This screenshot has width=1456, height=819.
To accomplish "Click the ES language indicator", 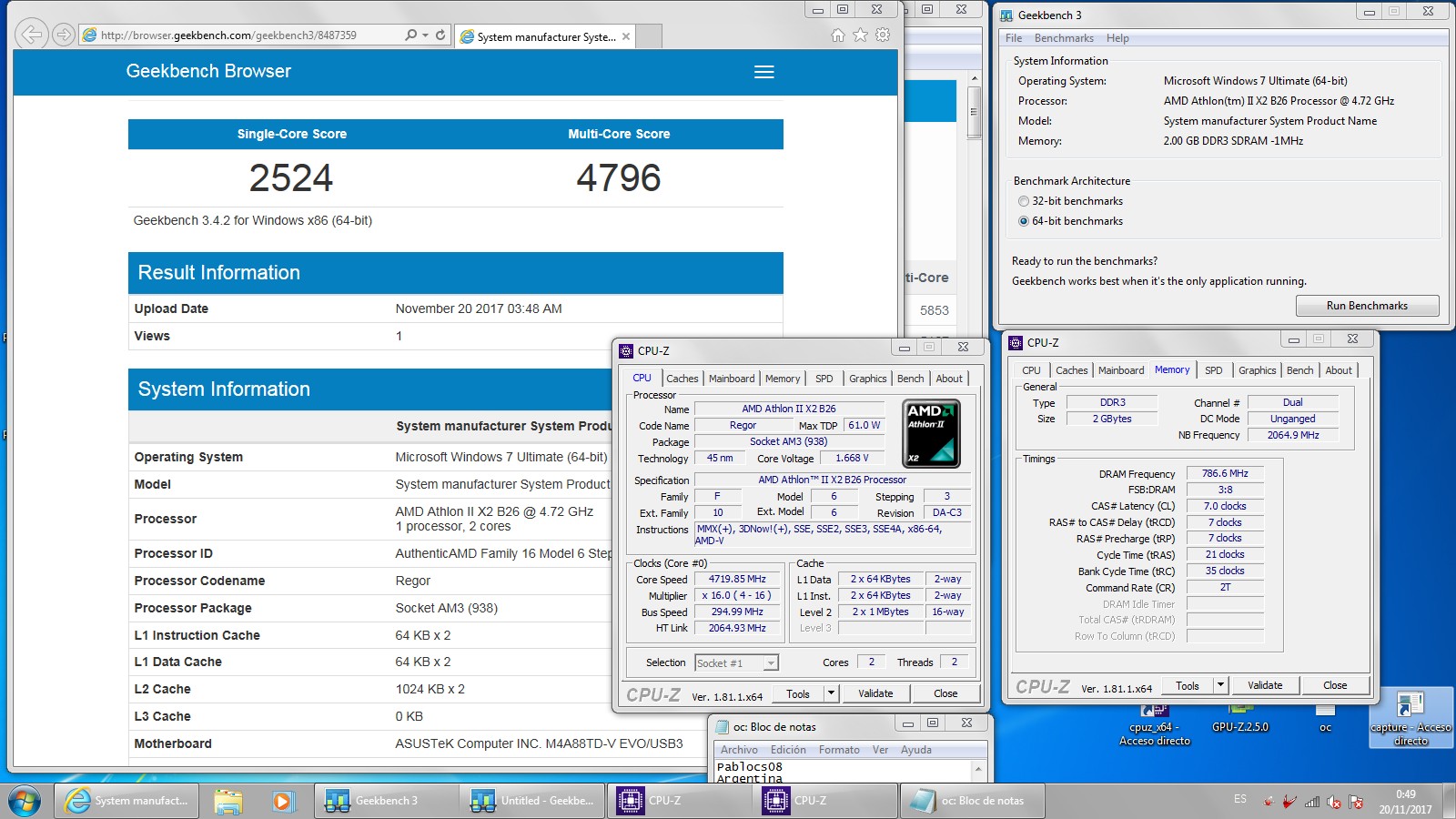I will pos(1240,799).
